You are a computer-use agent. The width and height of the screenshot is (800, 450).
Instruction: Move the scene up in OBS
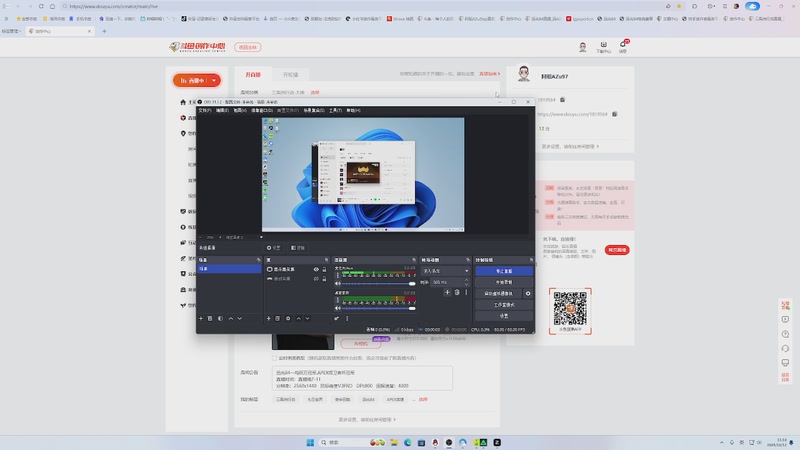231,318
